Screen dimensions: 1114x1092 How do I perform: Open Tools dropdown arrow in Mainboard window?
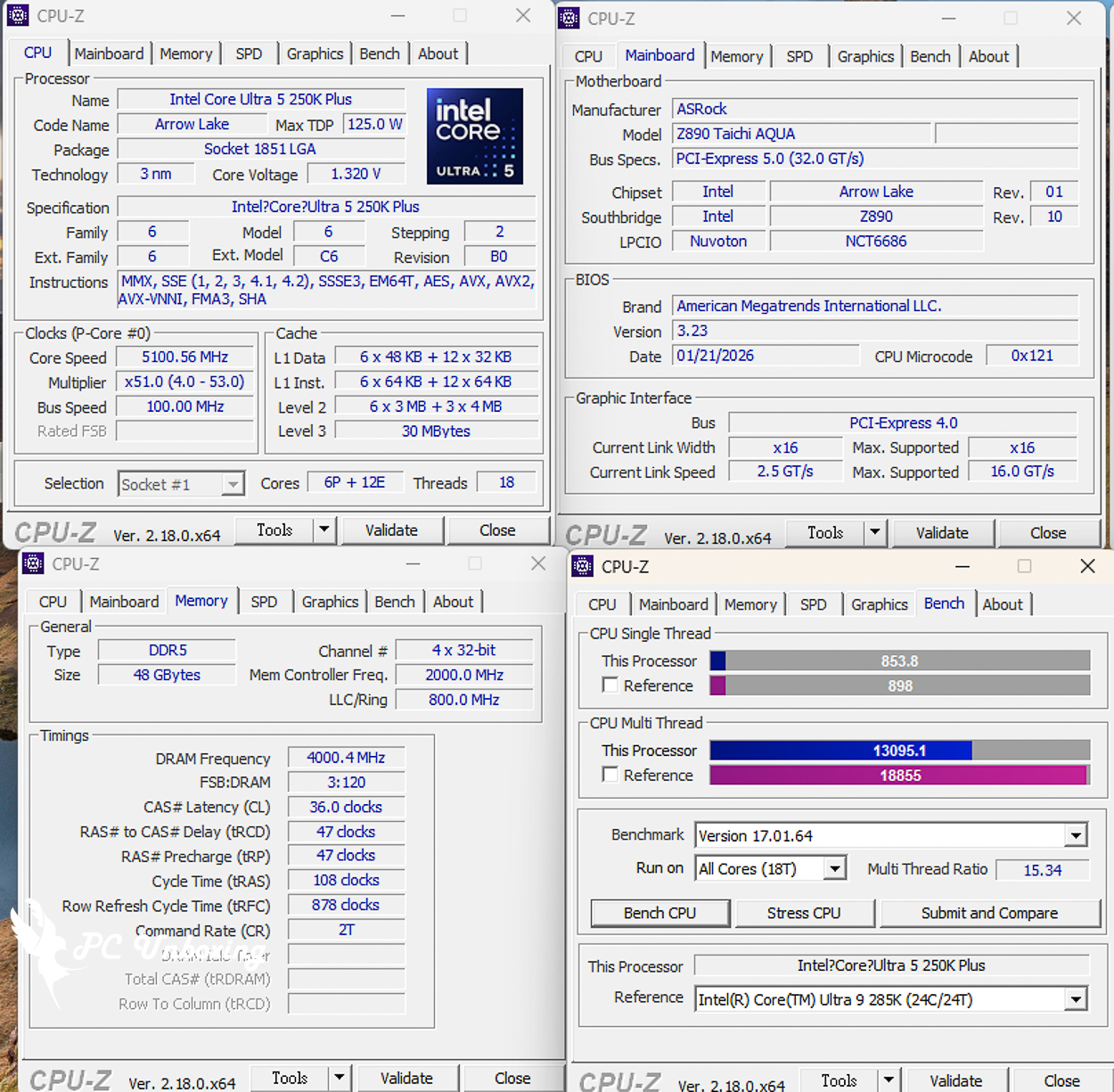(x=875, y=533)
